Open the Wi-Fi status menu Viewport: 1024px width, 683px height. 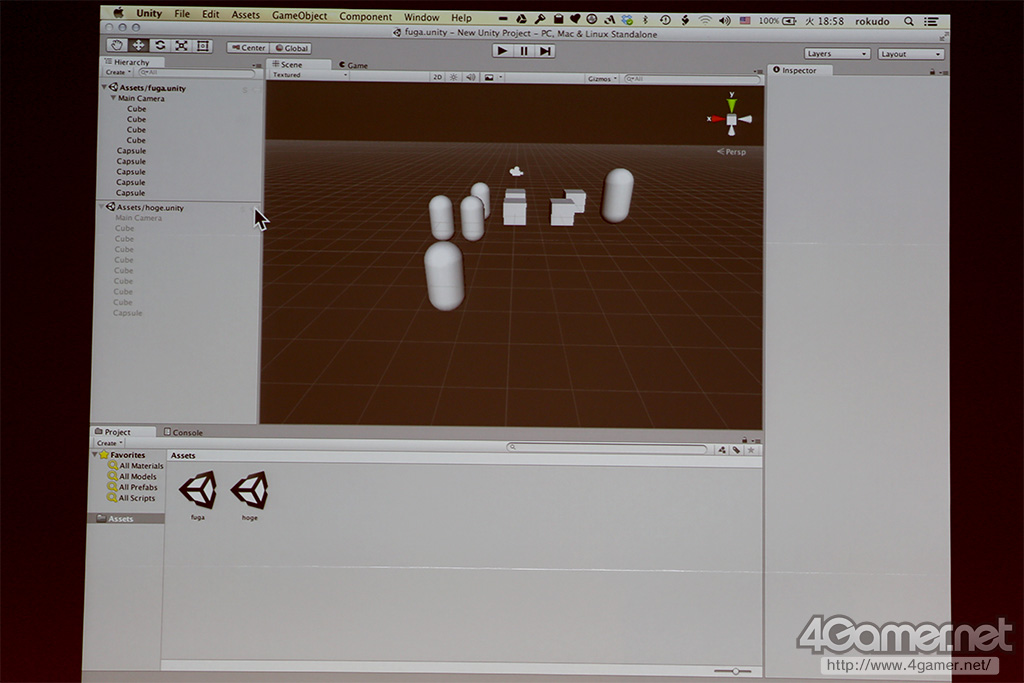(x=705, y=20)
